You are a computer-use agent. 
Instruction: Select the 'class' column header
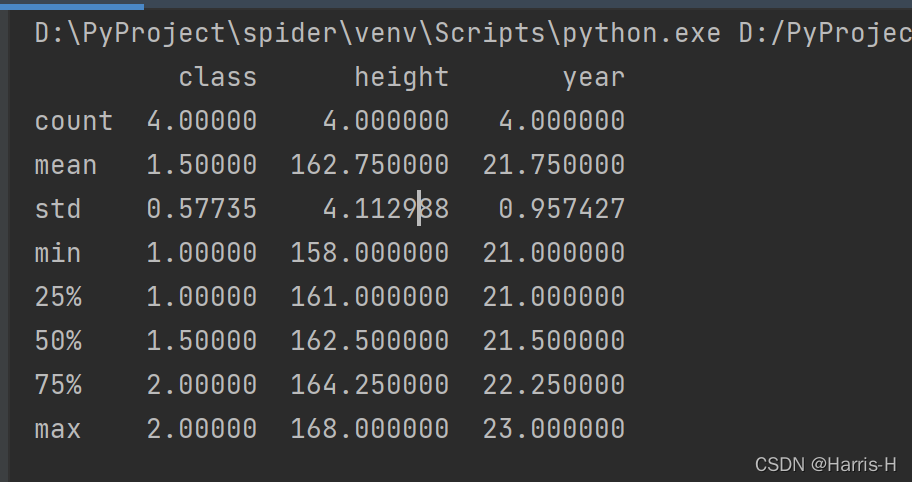pos(218,77)
